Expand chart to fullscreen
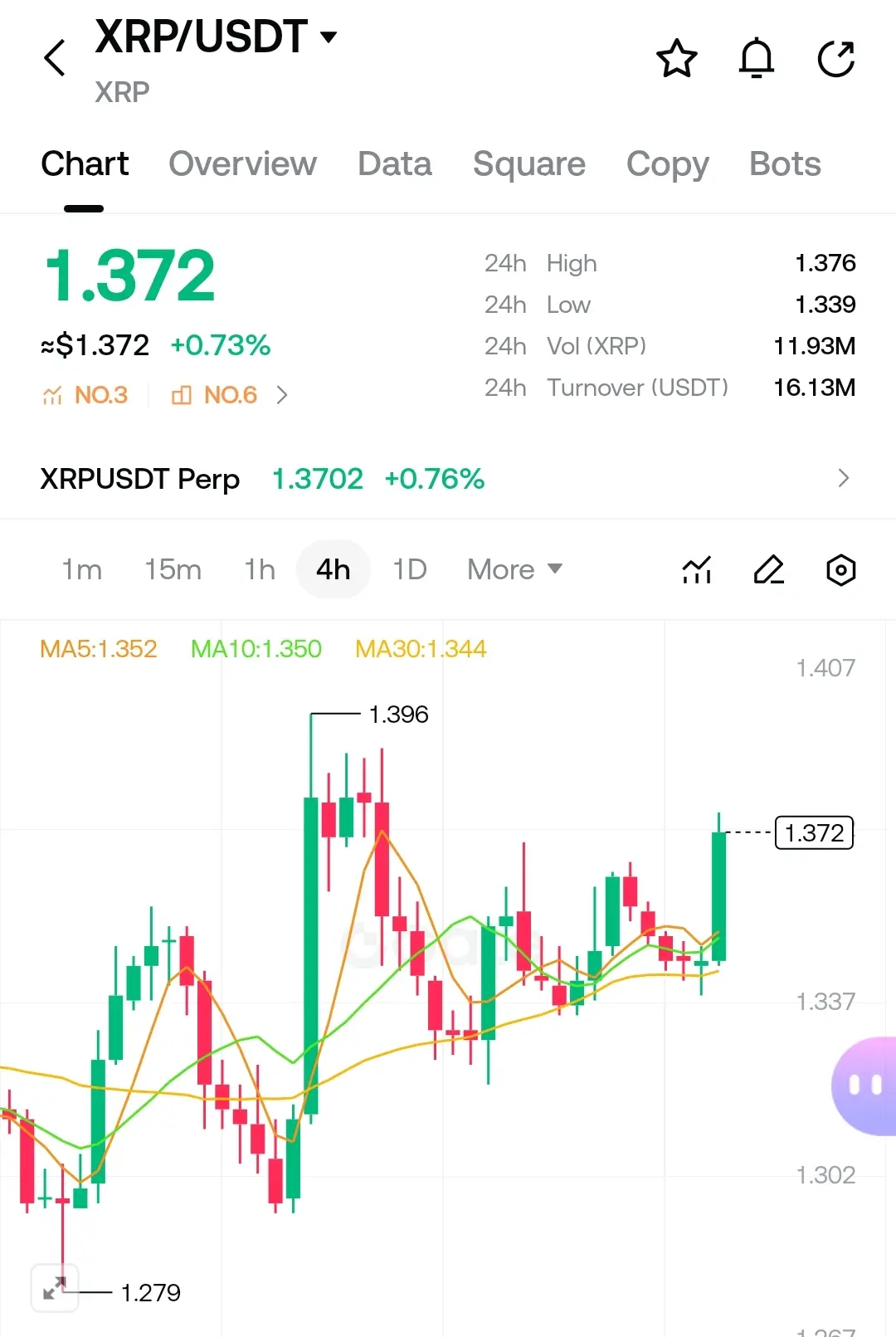 55,1288
